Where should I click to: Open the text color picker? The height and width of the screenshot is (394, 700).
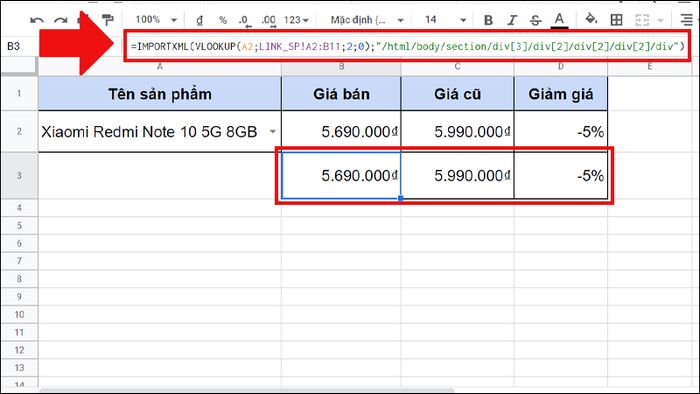[x=559, y=20]
